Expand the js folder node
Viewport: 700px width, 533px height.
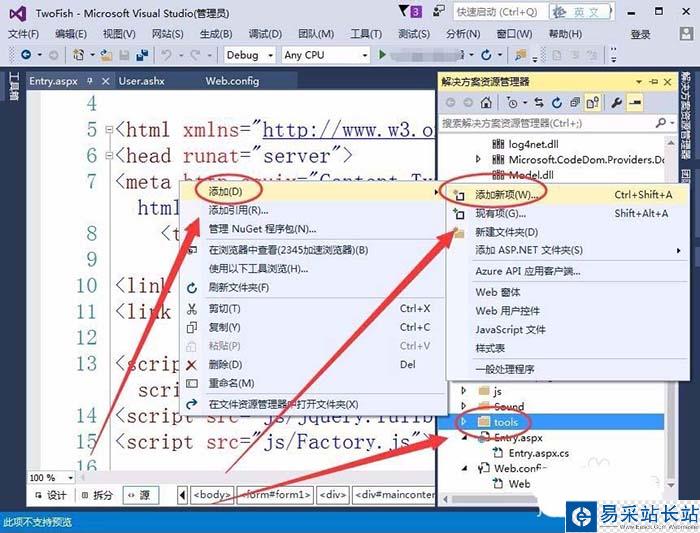click(463, 391)
